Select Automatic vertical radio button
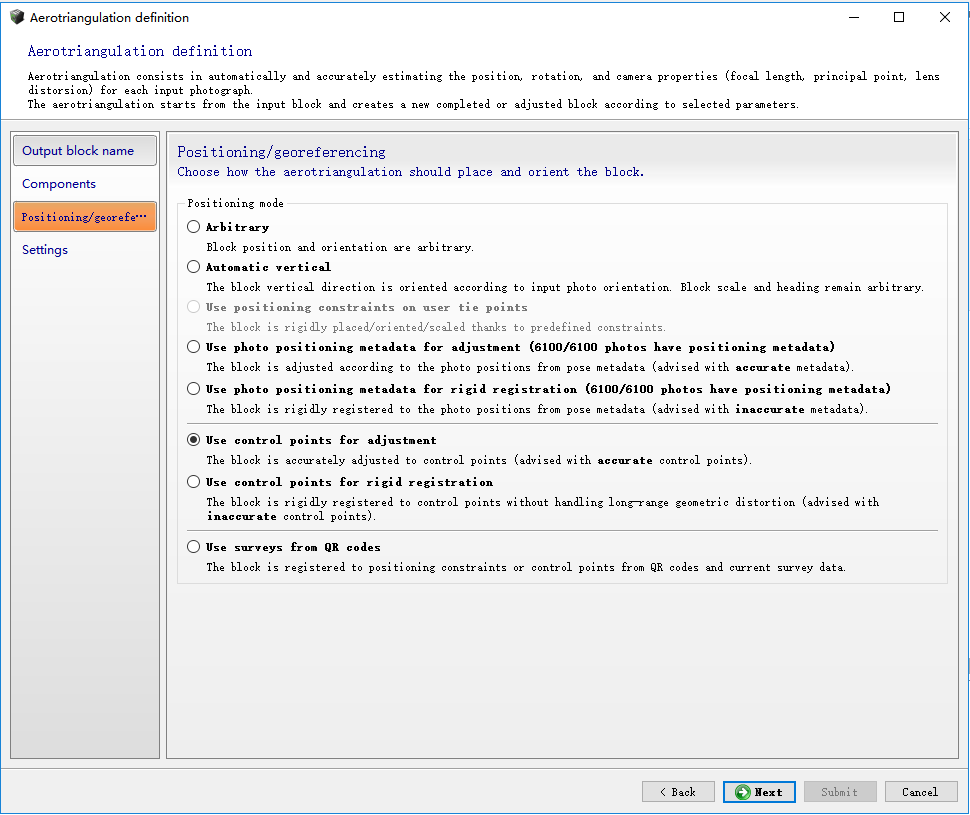The height and width of the screenshot is (815, 970). coord(194,267)
